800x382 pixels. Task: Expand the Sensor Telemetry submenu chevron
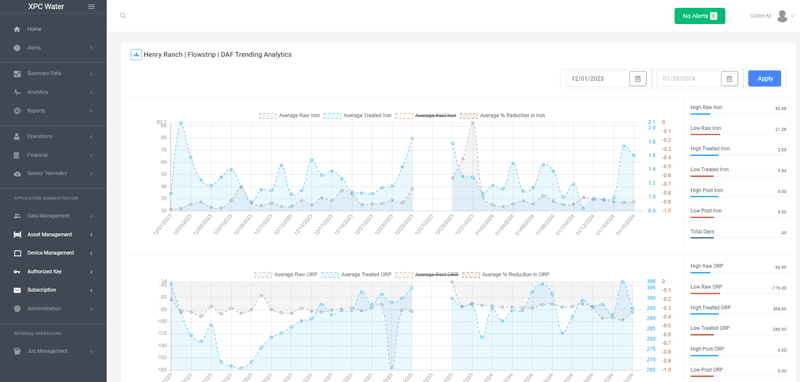[91, 173]
